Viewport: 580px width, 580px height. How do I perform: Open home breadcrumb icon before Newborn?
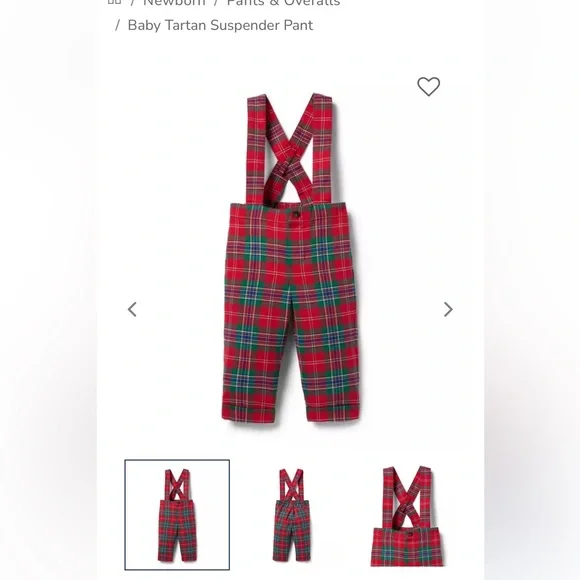point(114,2)
